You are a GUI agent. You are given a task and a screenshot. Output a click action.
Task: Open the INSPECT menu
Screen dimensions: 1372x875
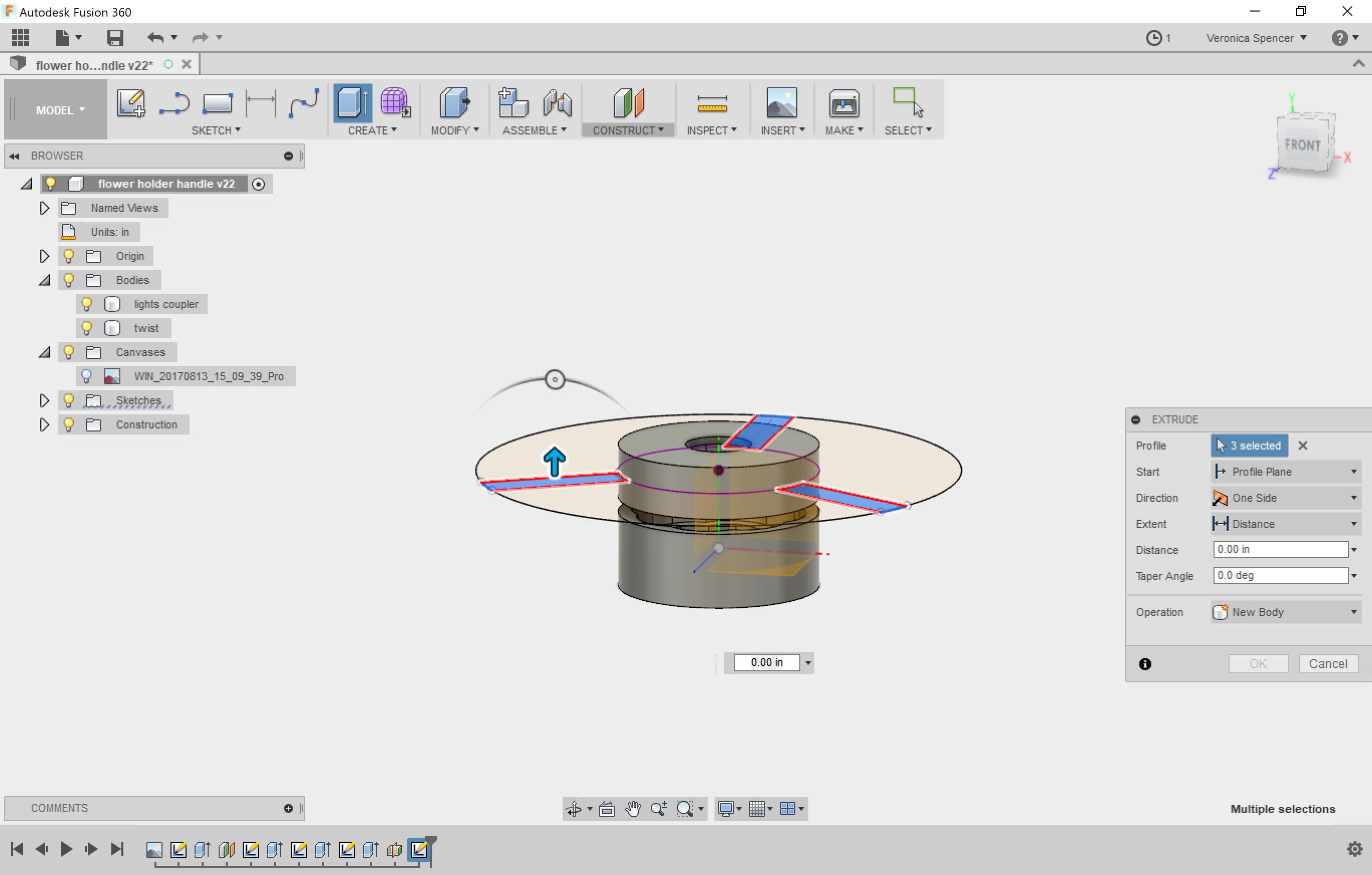[x=712, y=130]
